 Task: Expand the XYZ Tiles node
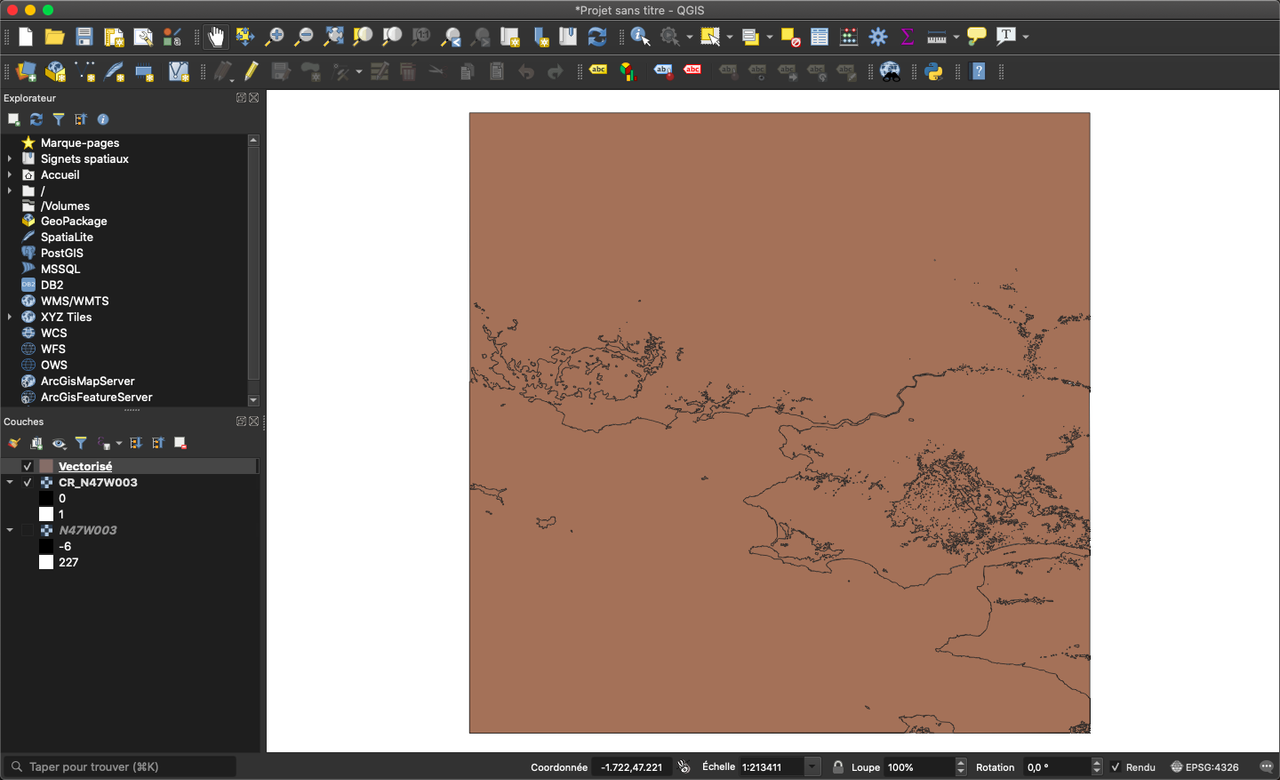[10, 317]
